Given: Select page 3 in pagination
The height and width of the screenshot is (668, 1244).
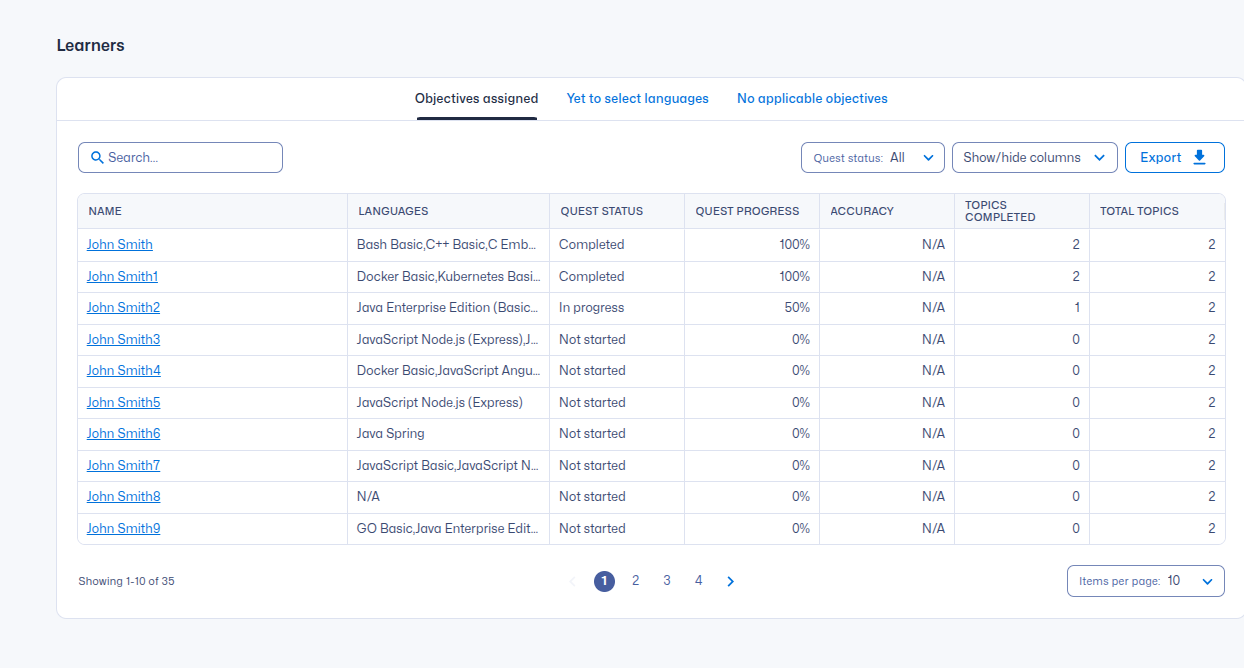Looking at the screenshot, I should pyautogui.click(x=667, y=581).
